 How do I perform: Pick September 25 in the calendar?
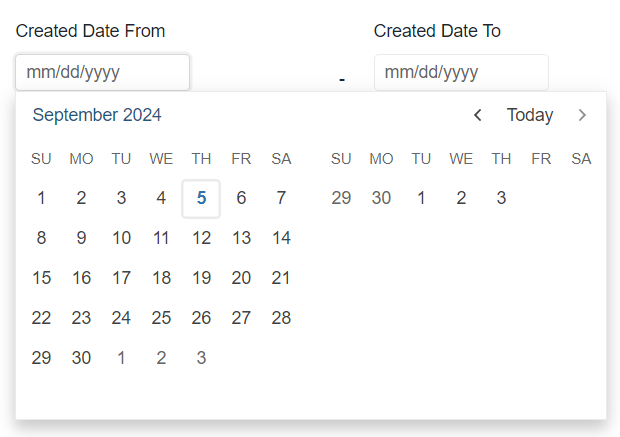point(161,318)
